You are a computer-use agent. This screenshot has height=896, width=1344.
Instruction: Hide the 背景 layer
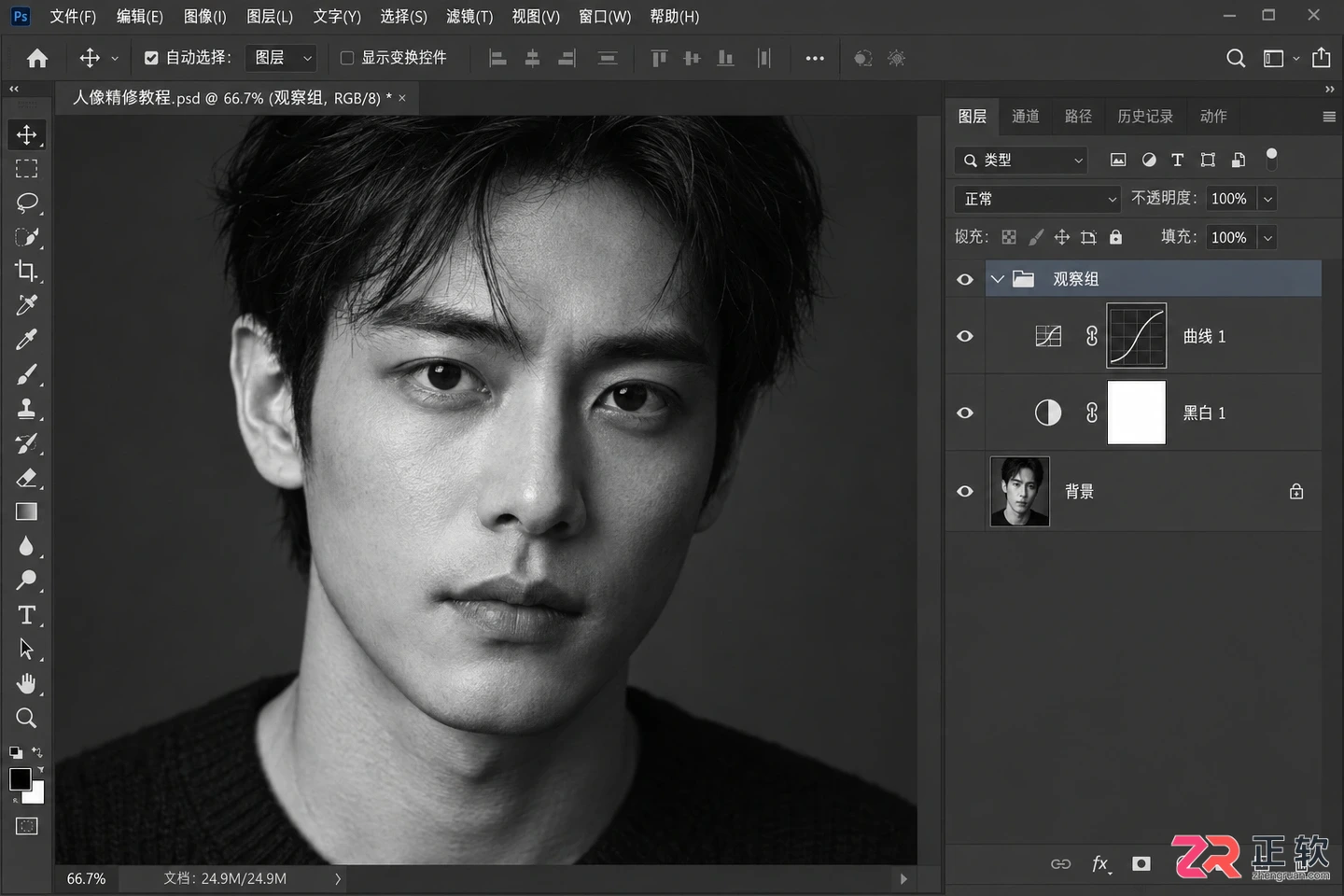coord(965,492)
